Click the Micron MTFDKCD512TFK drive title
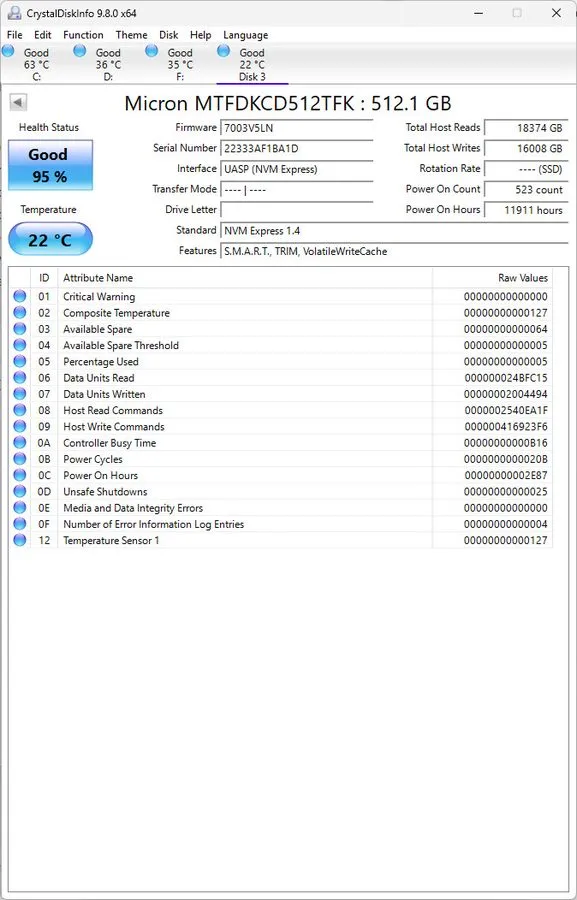This screenshot has height=900, width=577. [x=288, y=103]
